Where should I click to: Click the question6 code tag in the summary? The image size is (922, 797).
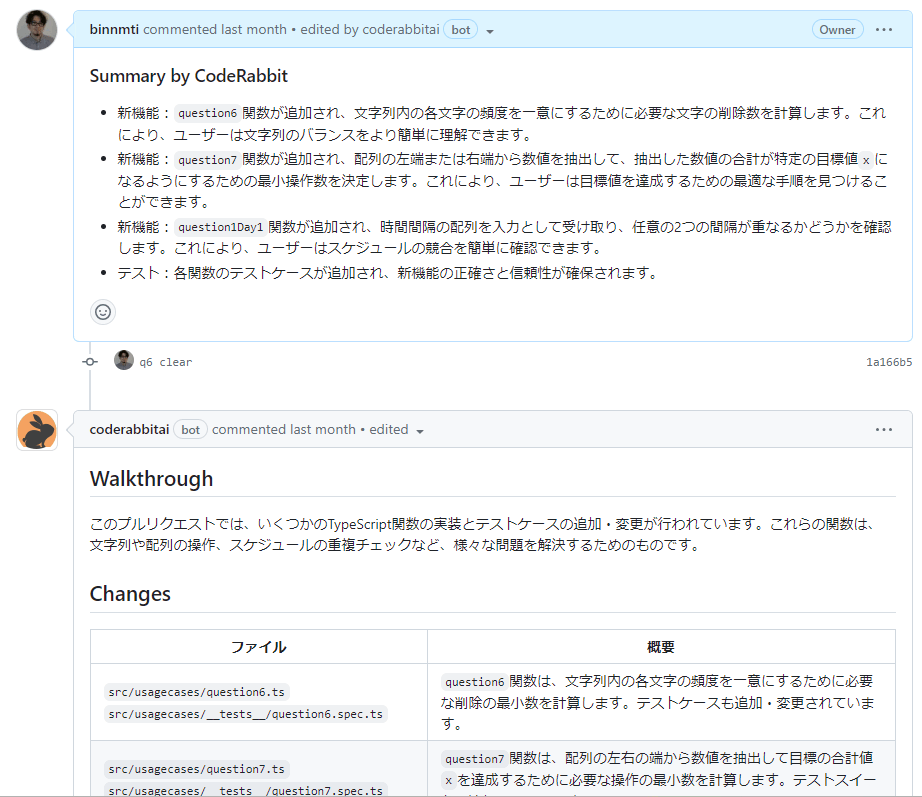208,113
